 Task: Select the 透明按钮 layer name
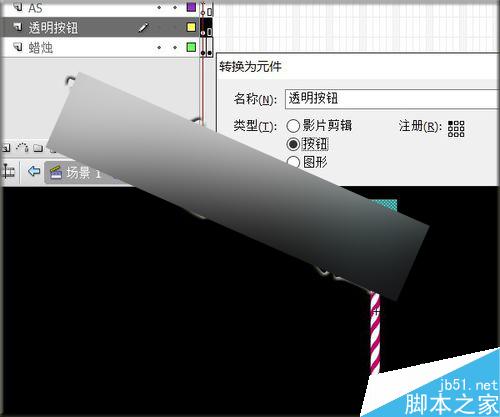click(53, 28)
